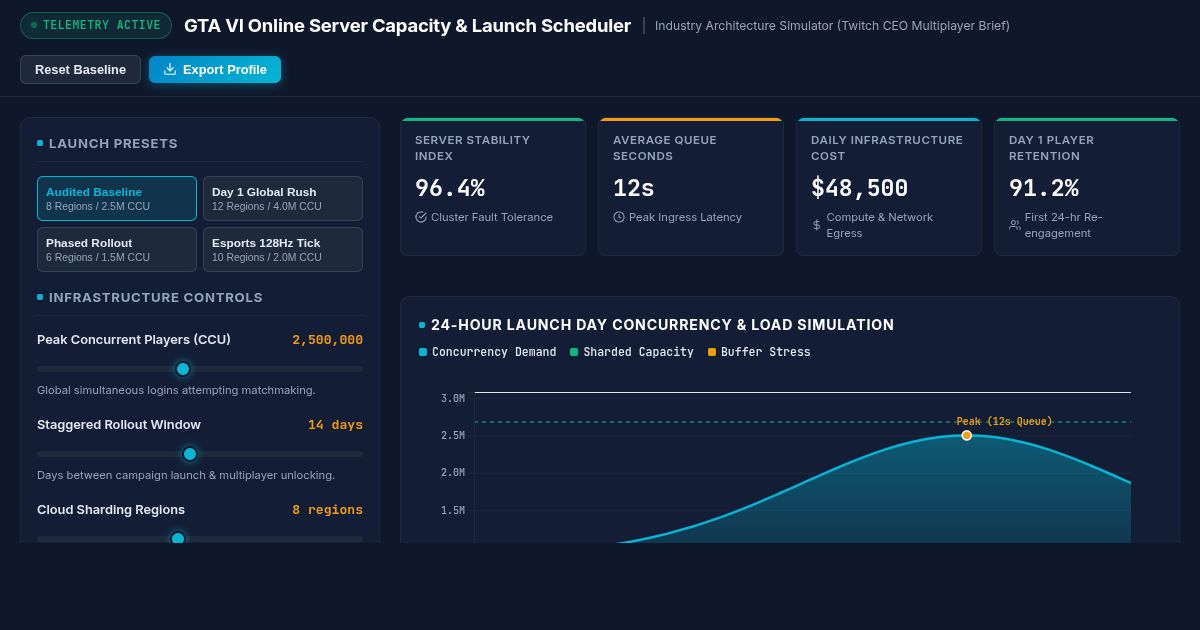Click the GTA VI Online Server Capacity title

pos(407,26)
